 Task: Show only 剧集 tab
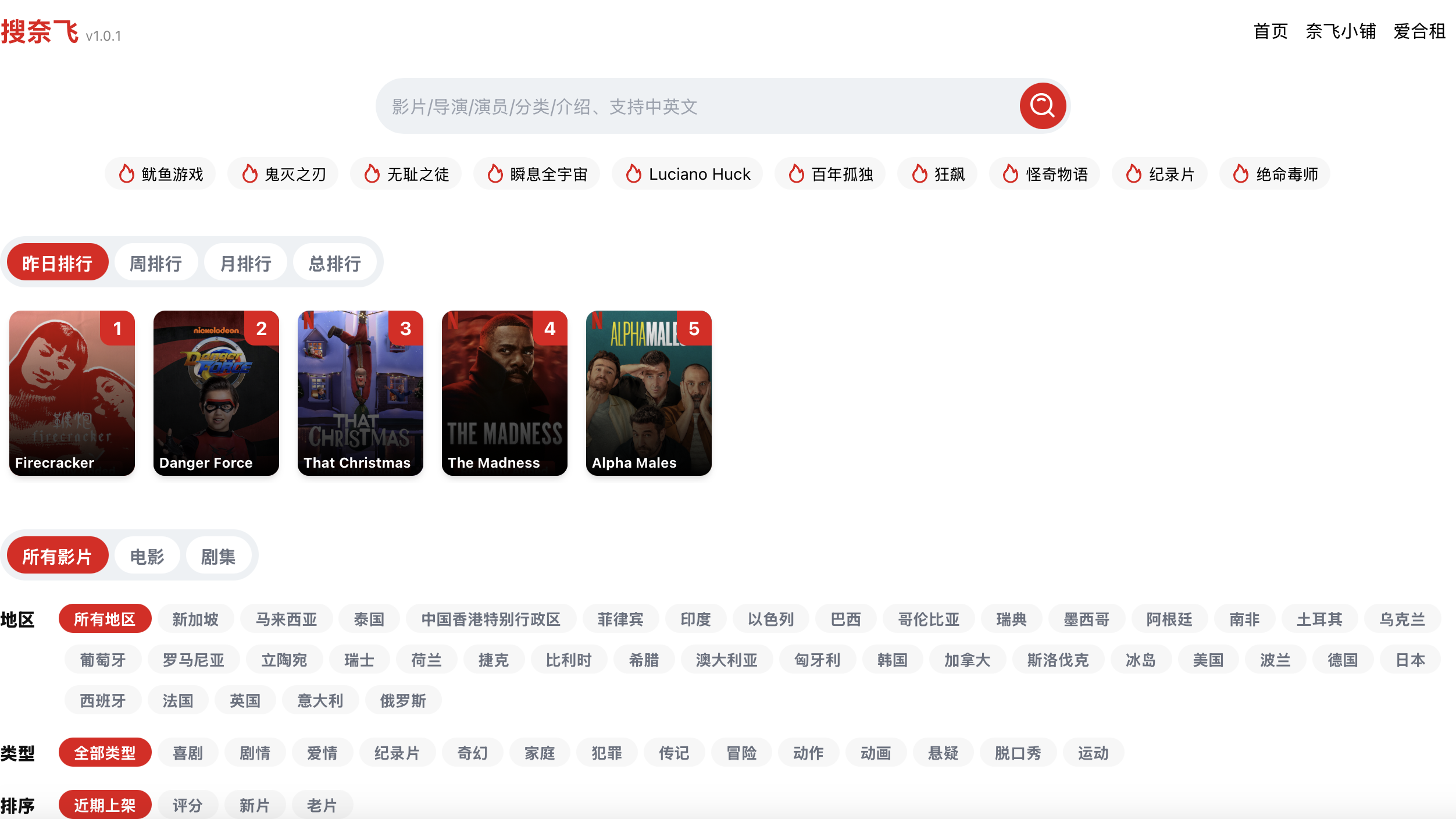point(218,557)
